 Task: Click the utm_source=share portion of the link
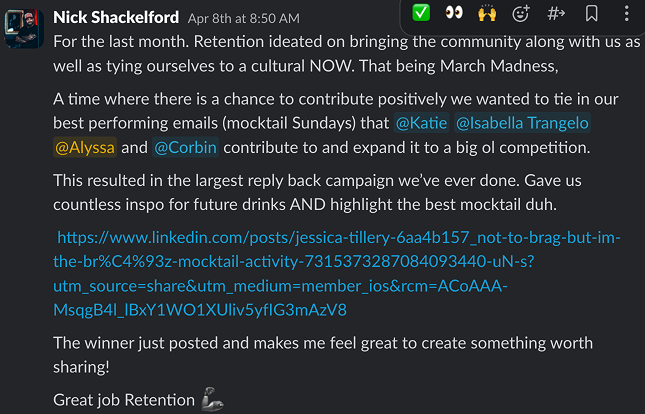125,286
